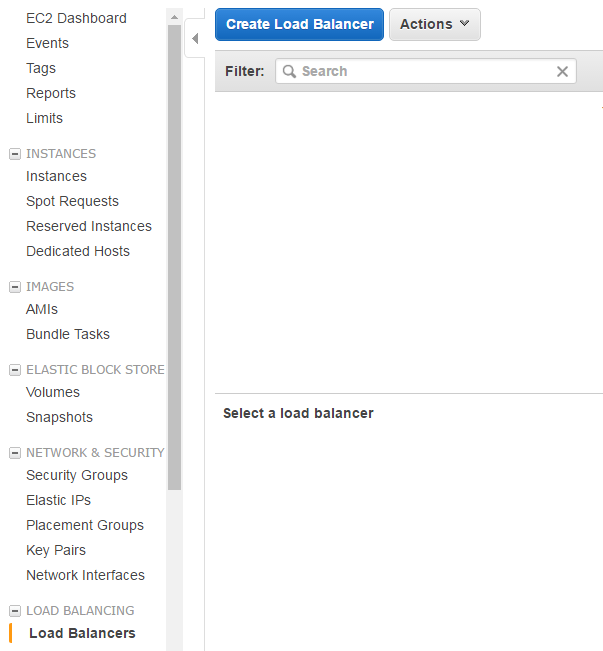View Limits page

(44, 118)
